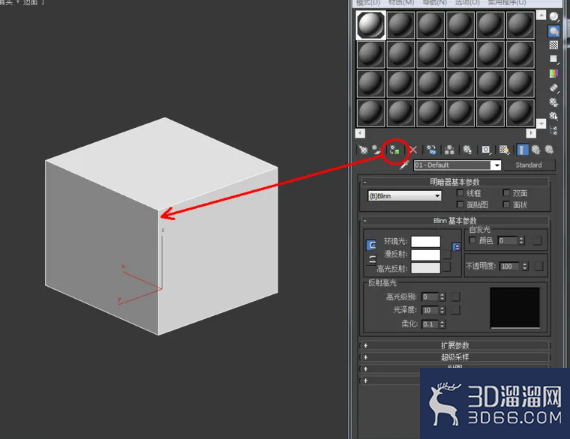Click the 不透明度 value field 100
The width and height of the screenshot is (570, 439).
tap(510, 266)
